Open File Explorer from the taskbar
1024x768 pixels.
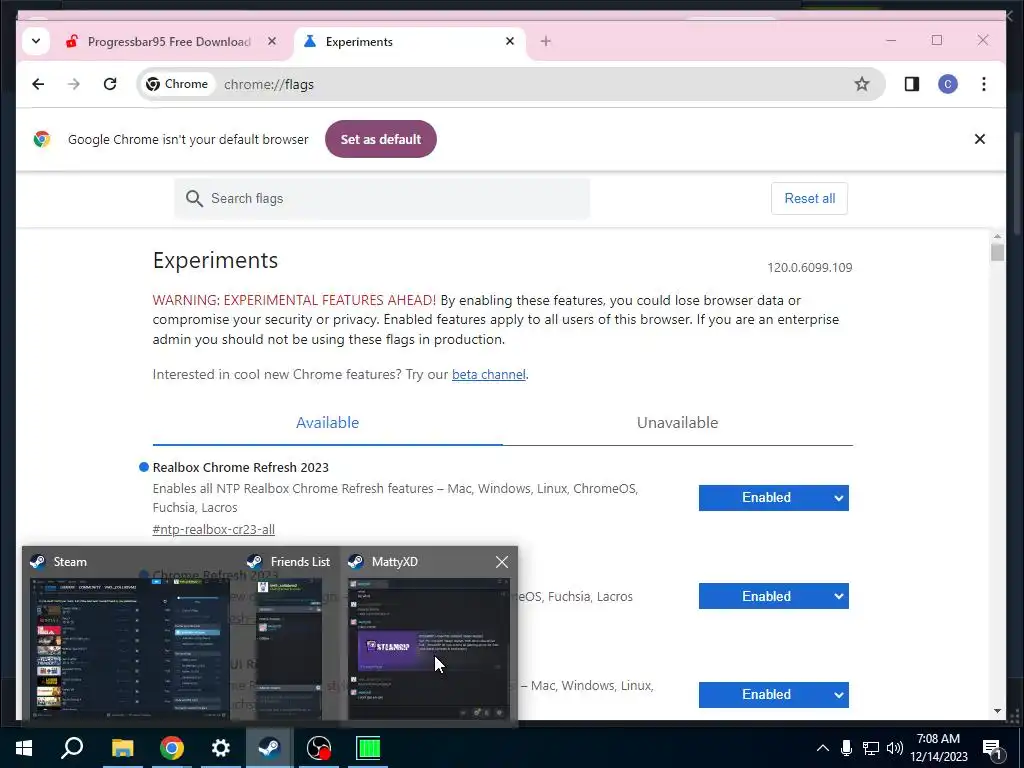[x=122, y=748]
